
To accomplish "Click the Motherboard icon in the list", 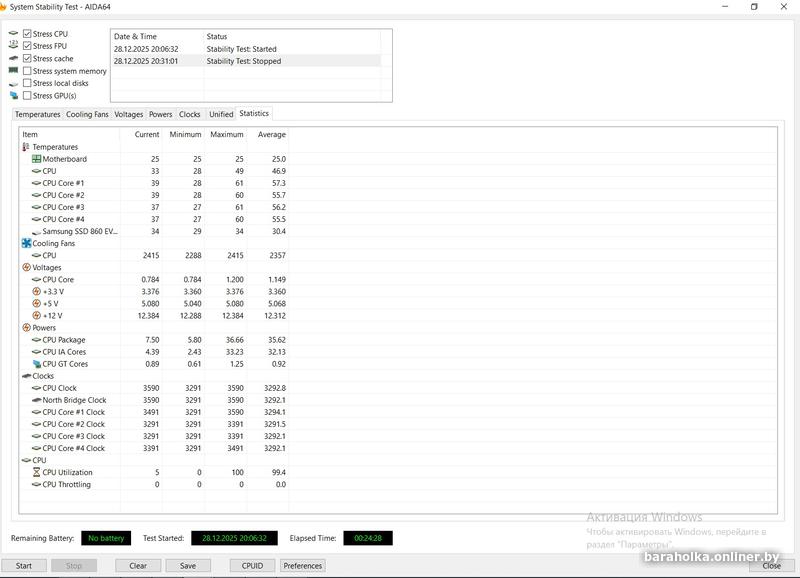I will (x=36, y=159).
